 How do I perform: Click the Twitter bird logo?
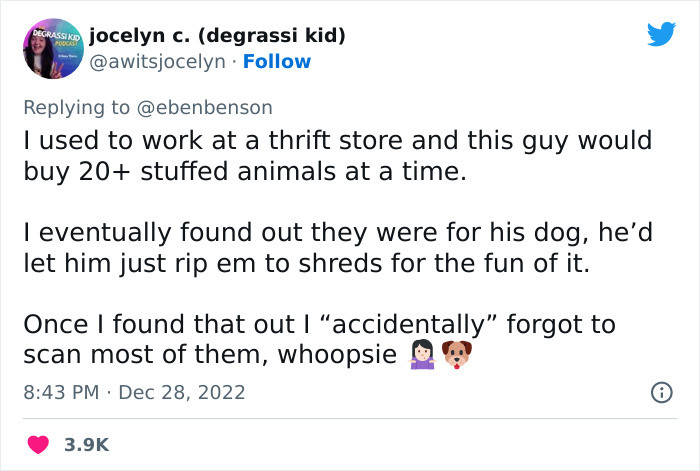coord(660,34)
